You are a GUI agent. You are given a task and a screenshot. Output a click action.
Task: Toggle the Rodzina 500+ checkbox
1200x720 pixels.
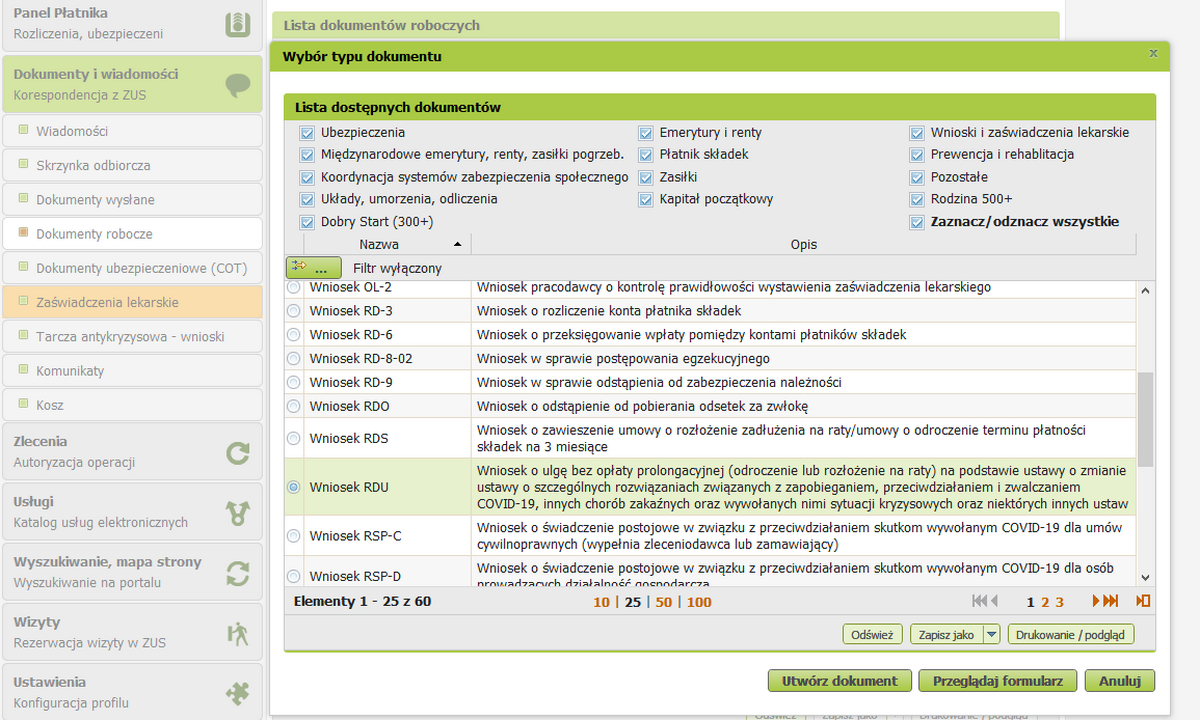[917, 199]
